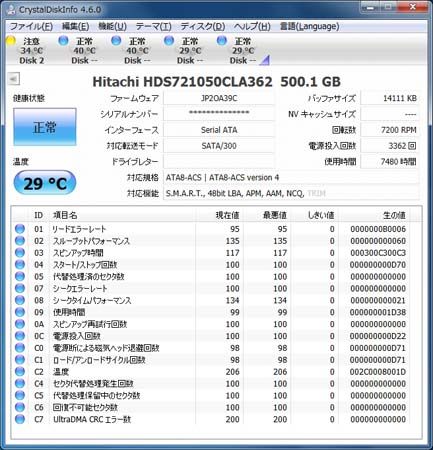433x450 pixels.
Task: Click the status orb for ID 08
Action: click(20, 300)
